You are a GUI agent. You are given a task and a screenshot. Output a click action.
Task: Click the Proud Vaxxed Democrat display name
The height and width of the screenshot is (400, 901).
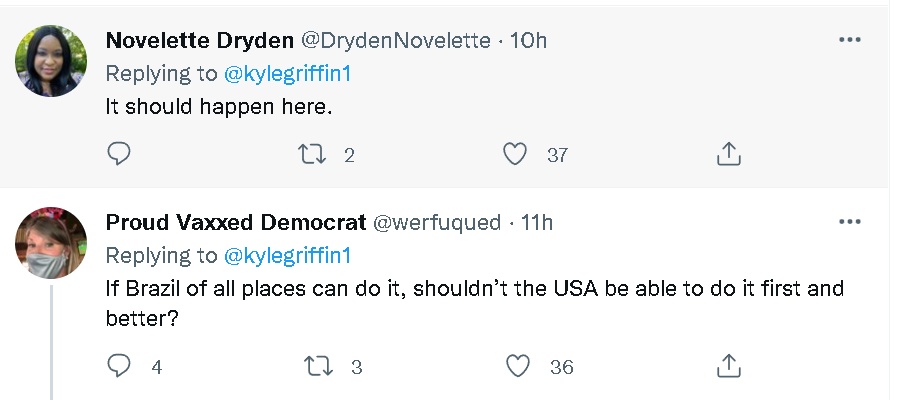point(235,222)
